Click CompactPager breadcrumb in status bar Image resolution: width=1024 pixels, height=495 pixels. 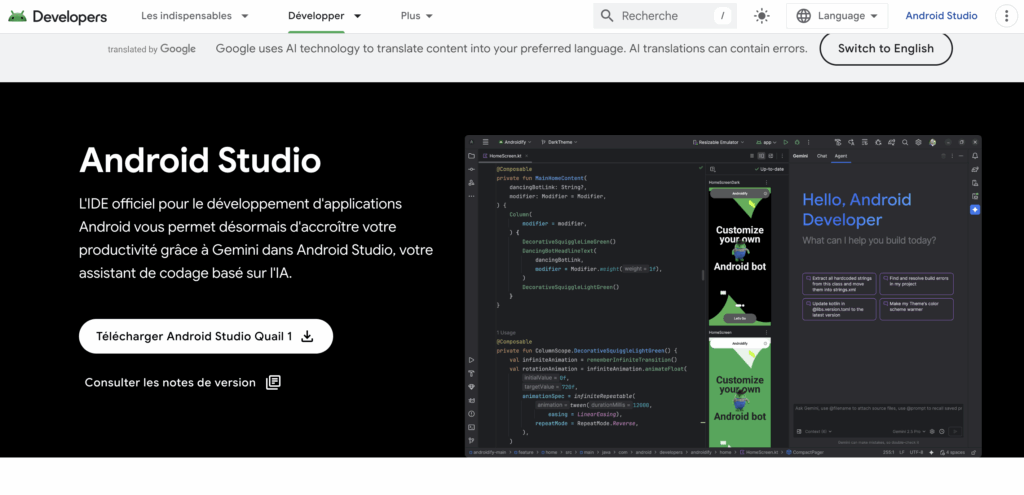coord(805,452)
